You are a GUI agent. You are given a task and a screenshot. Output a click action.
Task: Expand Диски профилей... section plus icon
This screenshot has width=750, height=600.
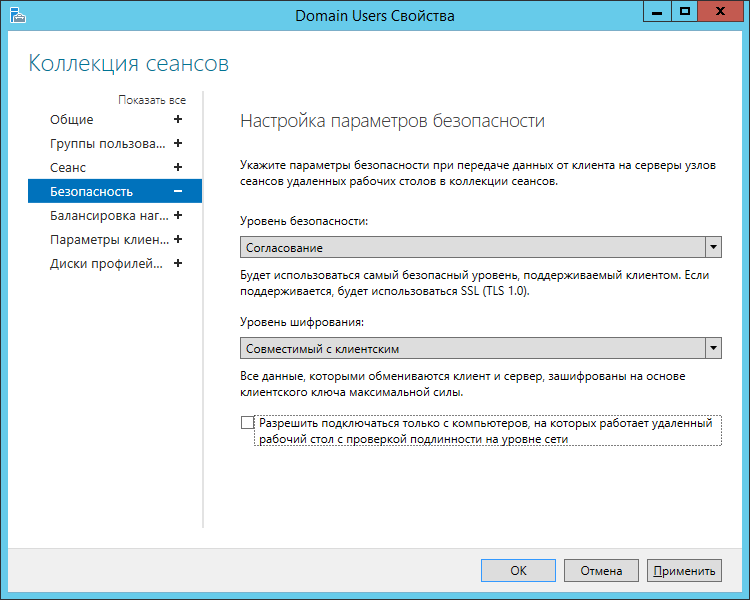(x=178, y=263)
